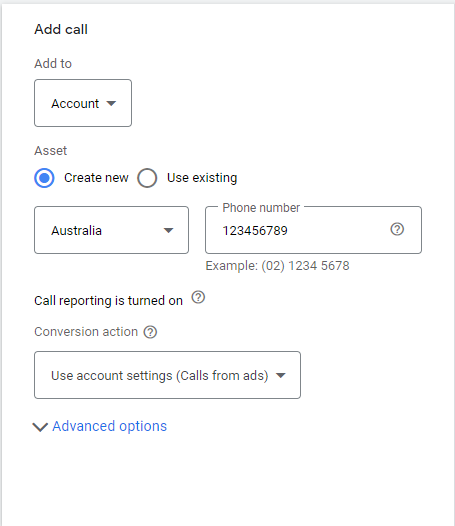Open Use account settings conversion dropdown
Screen dimensions: 455x526
click(x=167, y=375)
